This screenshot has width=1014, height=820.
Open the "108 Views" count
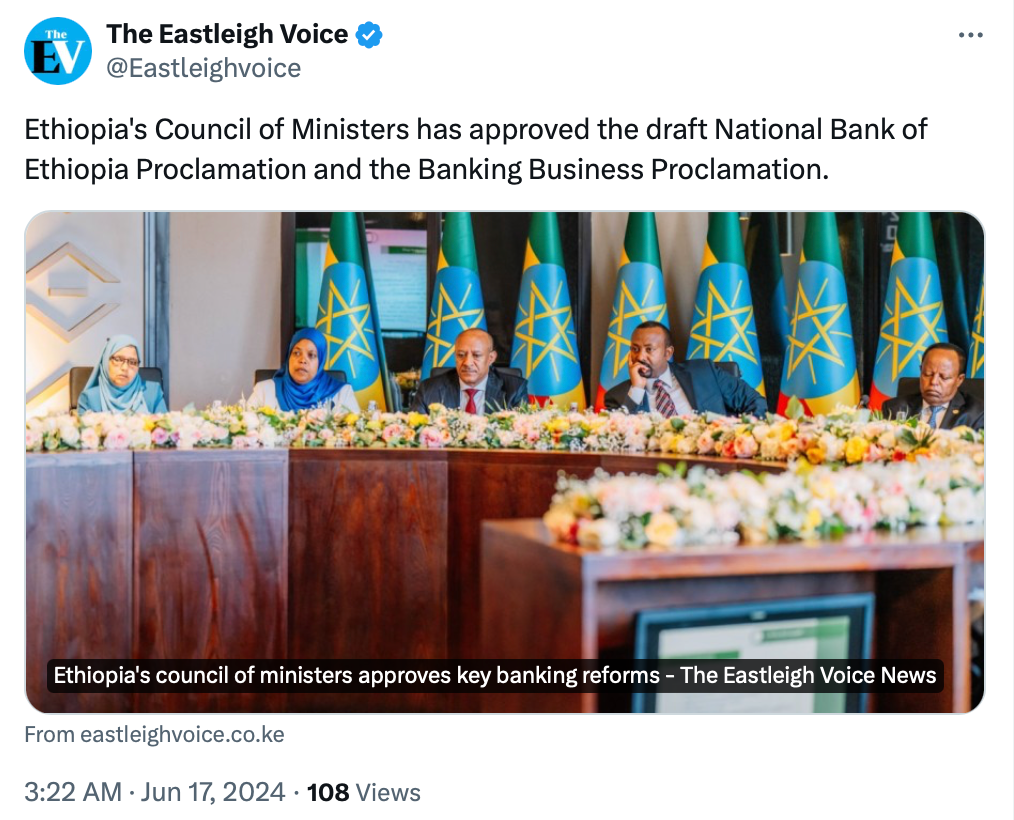[364, 793]
